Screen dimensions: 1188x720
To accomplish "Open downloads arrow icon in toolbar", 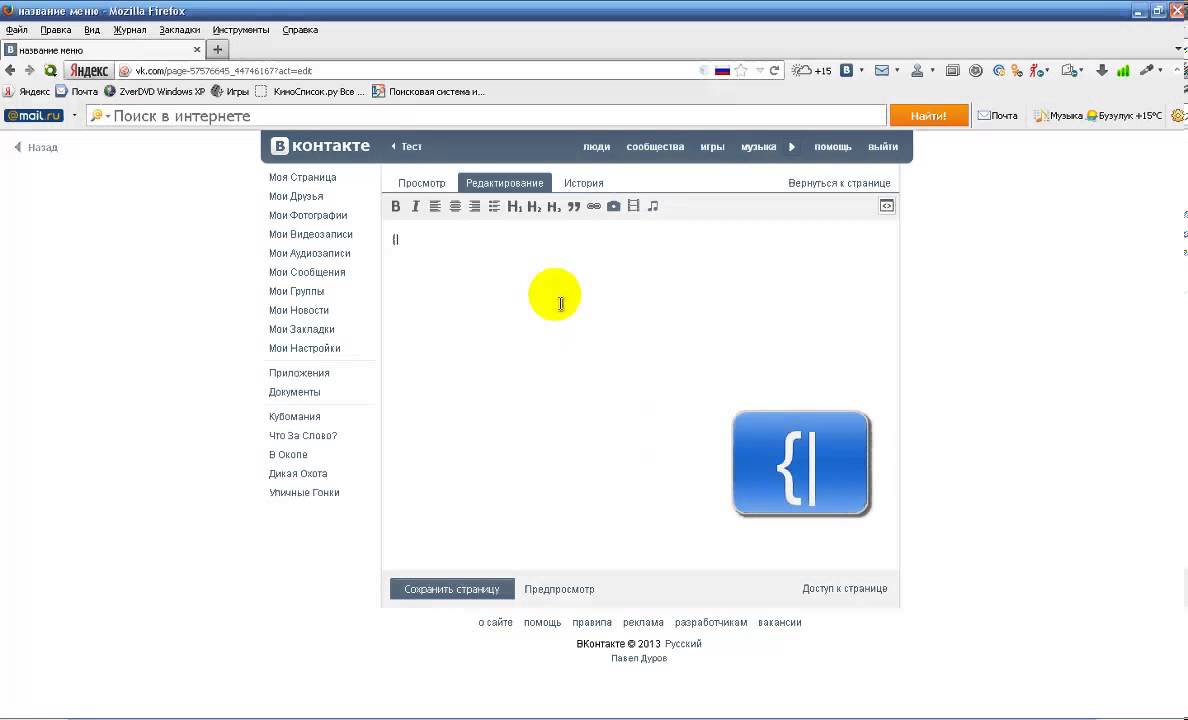I will click(1102, 70).
